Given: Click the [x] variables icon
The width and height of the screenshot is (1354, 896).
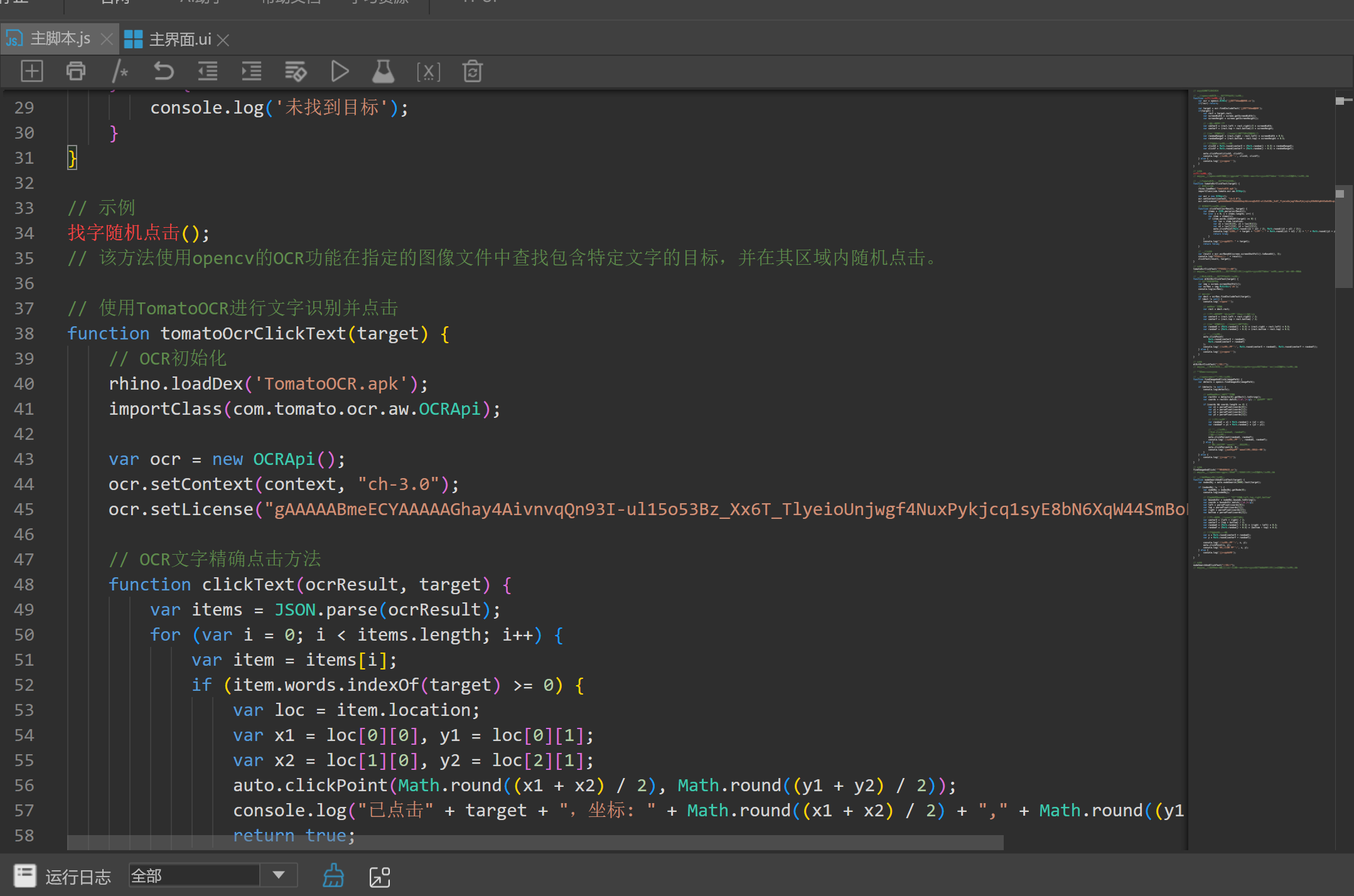Looking at the screenshot, I should (428, 72).
